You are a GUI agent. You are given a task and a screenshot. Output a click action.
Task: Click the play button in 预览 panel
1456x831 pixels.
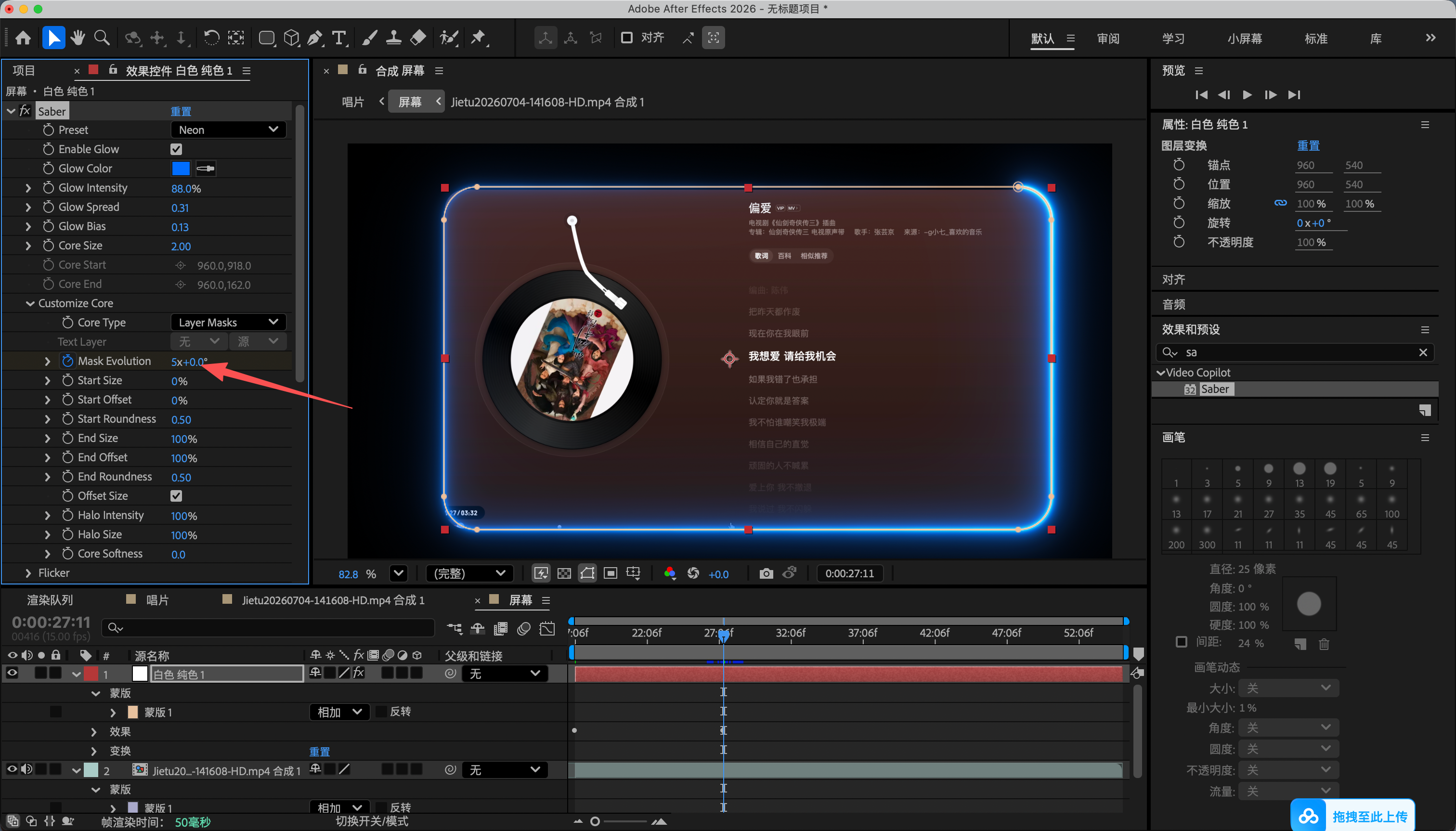(x=1247, y=95)
